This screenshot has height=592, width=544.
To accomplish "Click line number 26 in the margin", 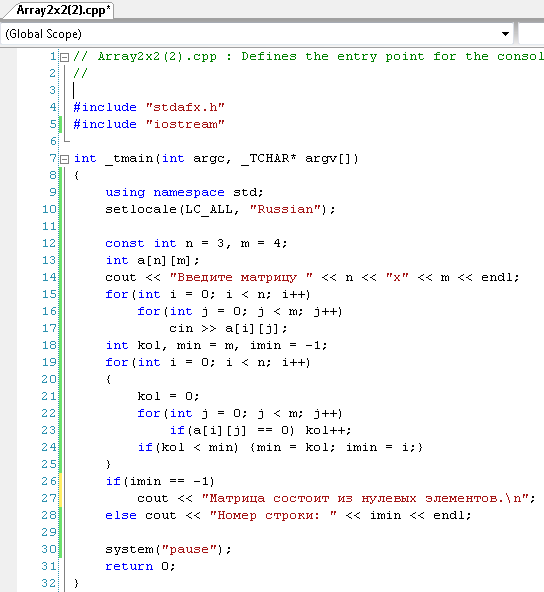I will (49, 481).
